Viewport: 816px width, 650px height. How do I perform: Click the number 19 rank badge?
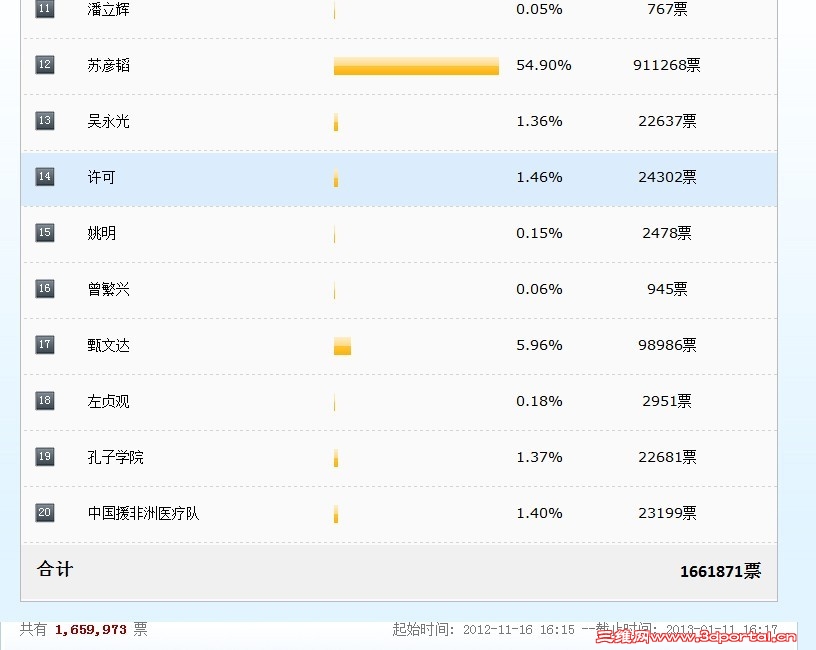(45, 457)
